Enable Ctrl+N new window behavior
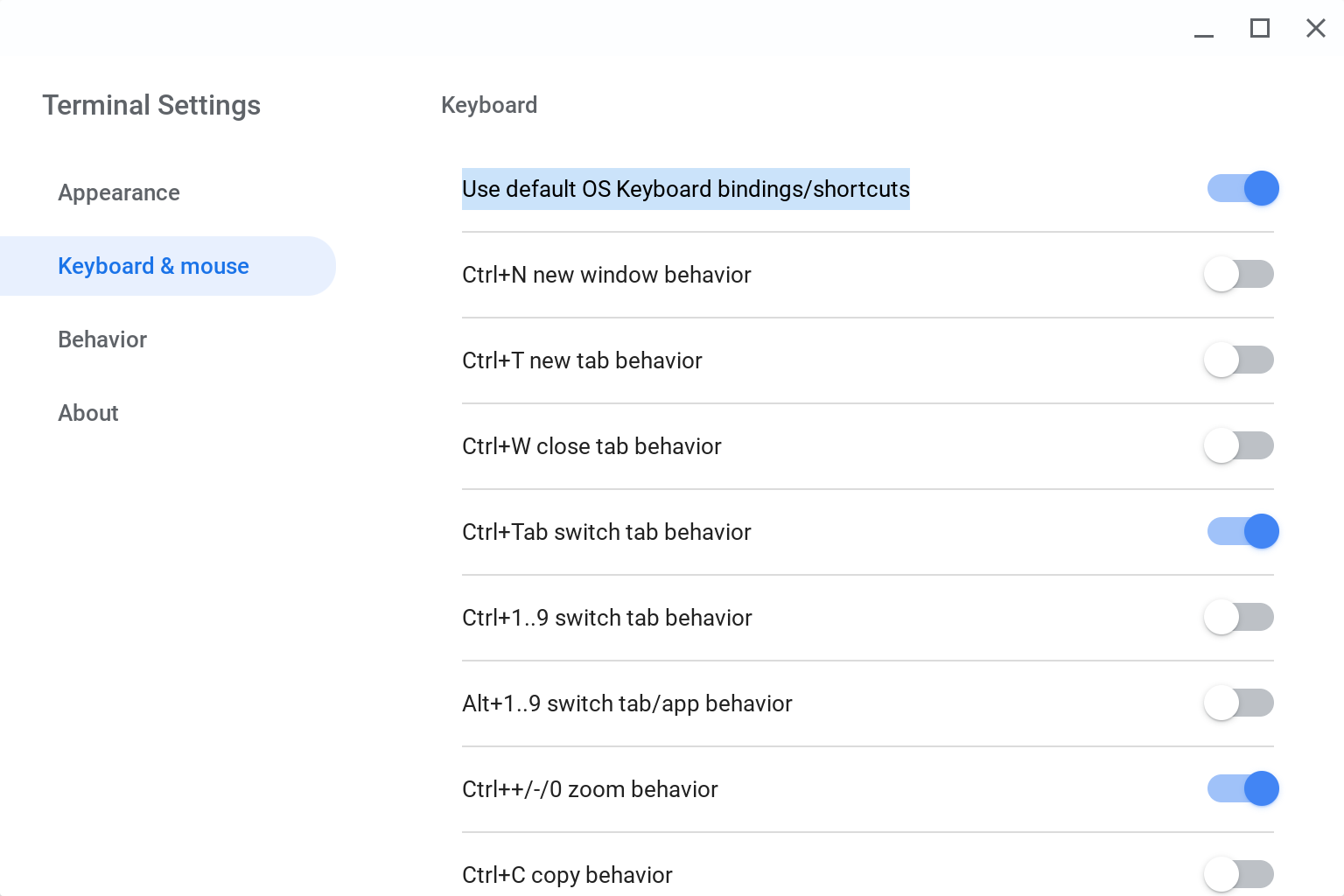This screenshot has width=1344, height=896. [x=1238, y=274]
